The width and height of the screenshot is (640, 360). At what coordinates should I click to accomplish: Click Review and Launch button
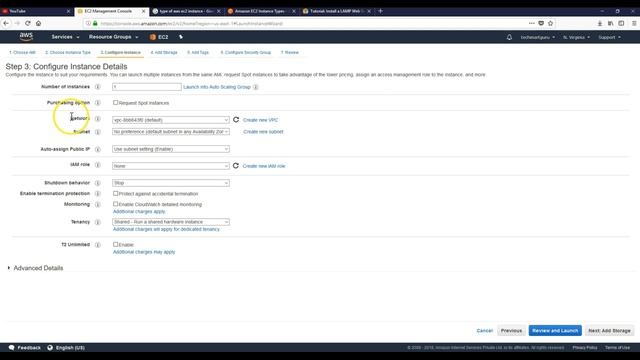pos(555,331)
